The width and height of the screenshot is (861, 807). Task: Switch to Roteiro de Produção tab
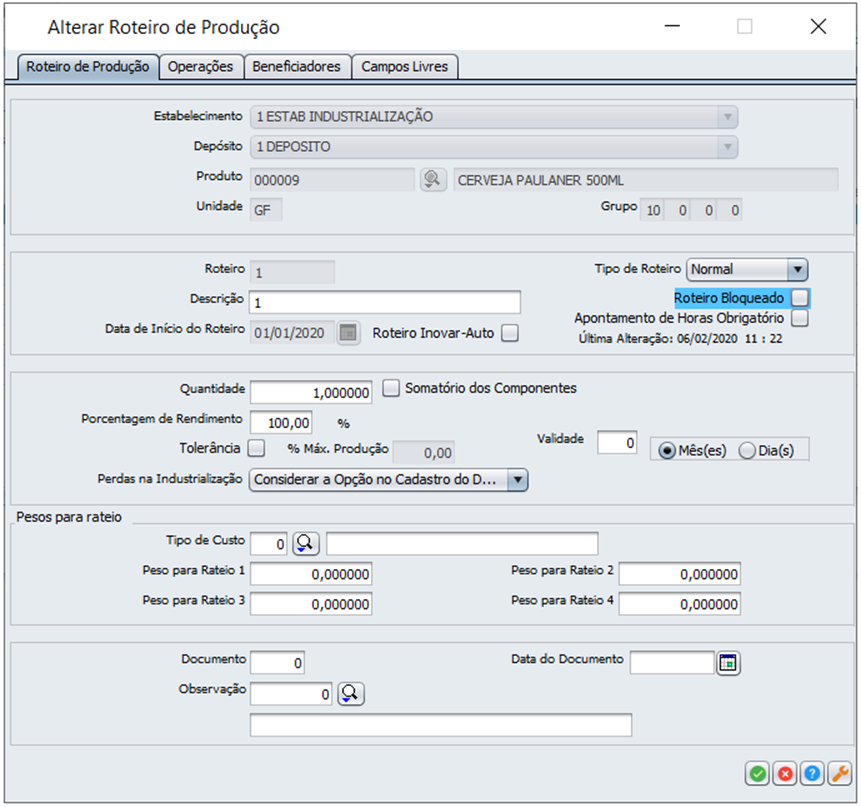click(x=88, y=66)
